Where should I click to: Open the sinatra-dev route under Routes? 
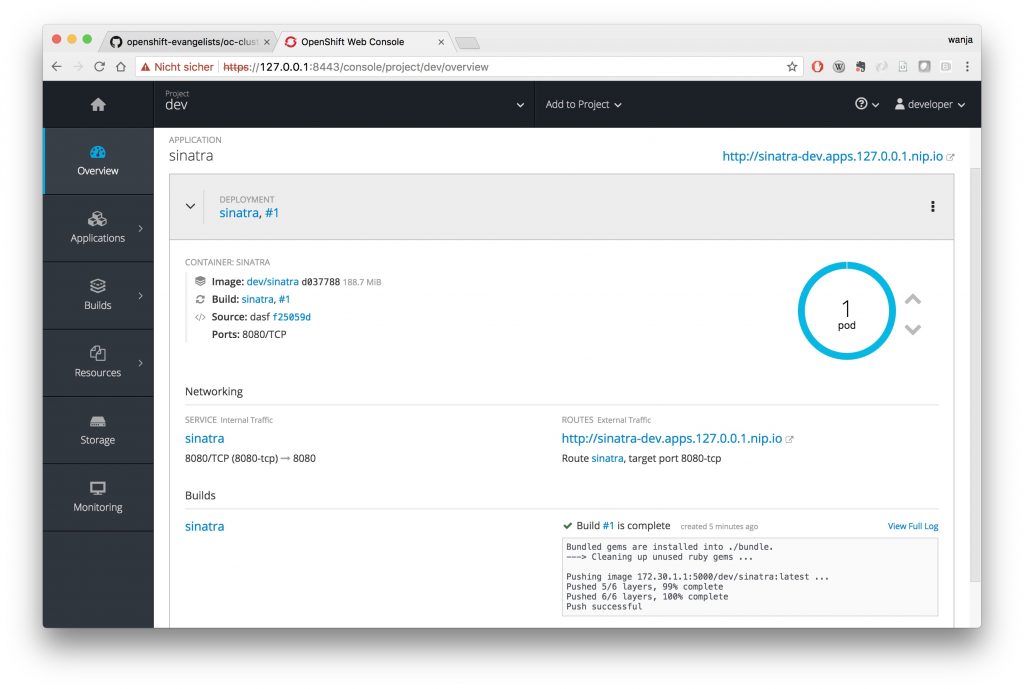tap(671, 438)
